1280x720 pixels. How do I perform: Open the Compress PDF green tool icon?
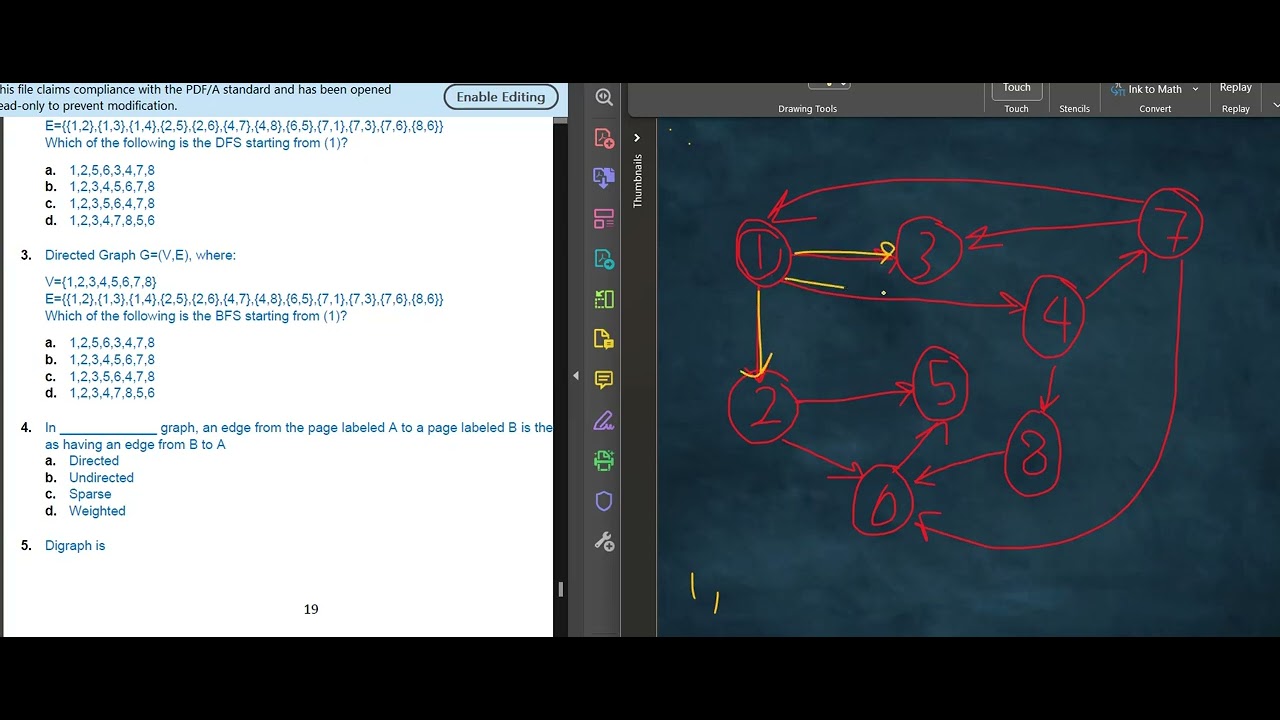604,299
